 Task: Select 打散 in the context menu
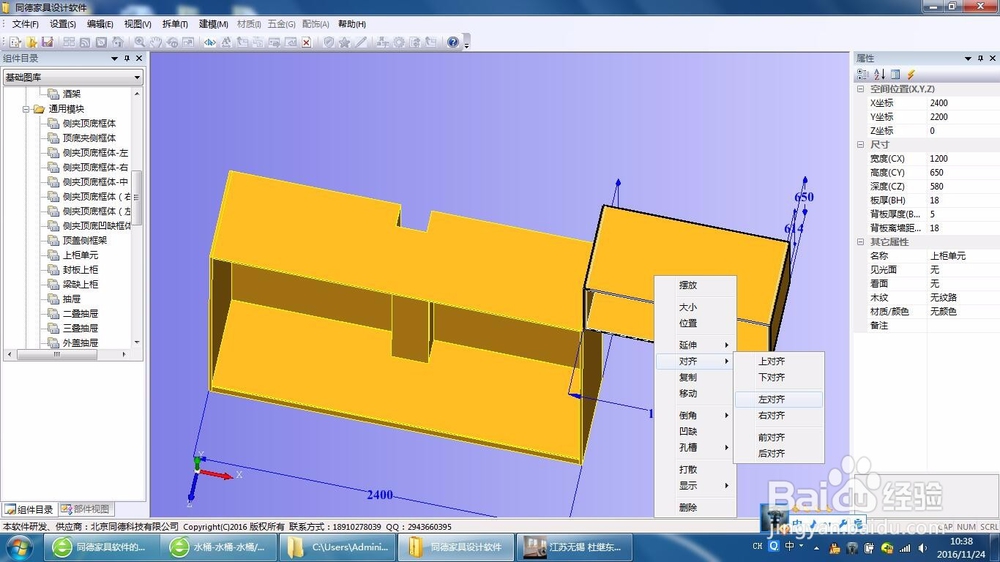[x=696, y=470]
